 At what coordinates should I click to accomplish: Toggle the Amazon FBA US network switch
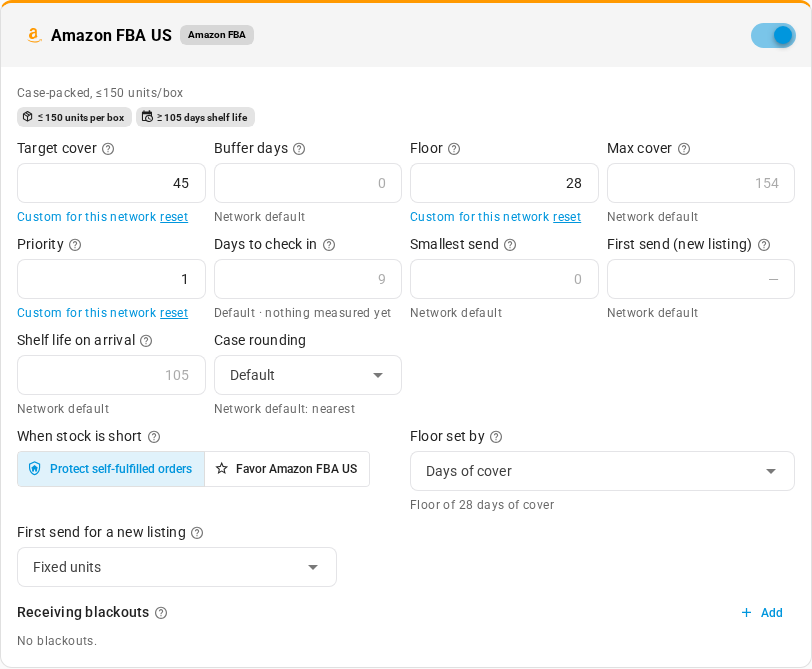[773, 35]
